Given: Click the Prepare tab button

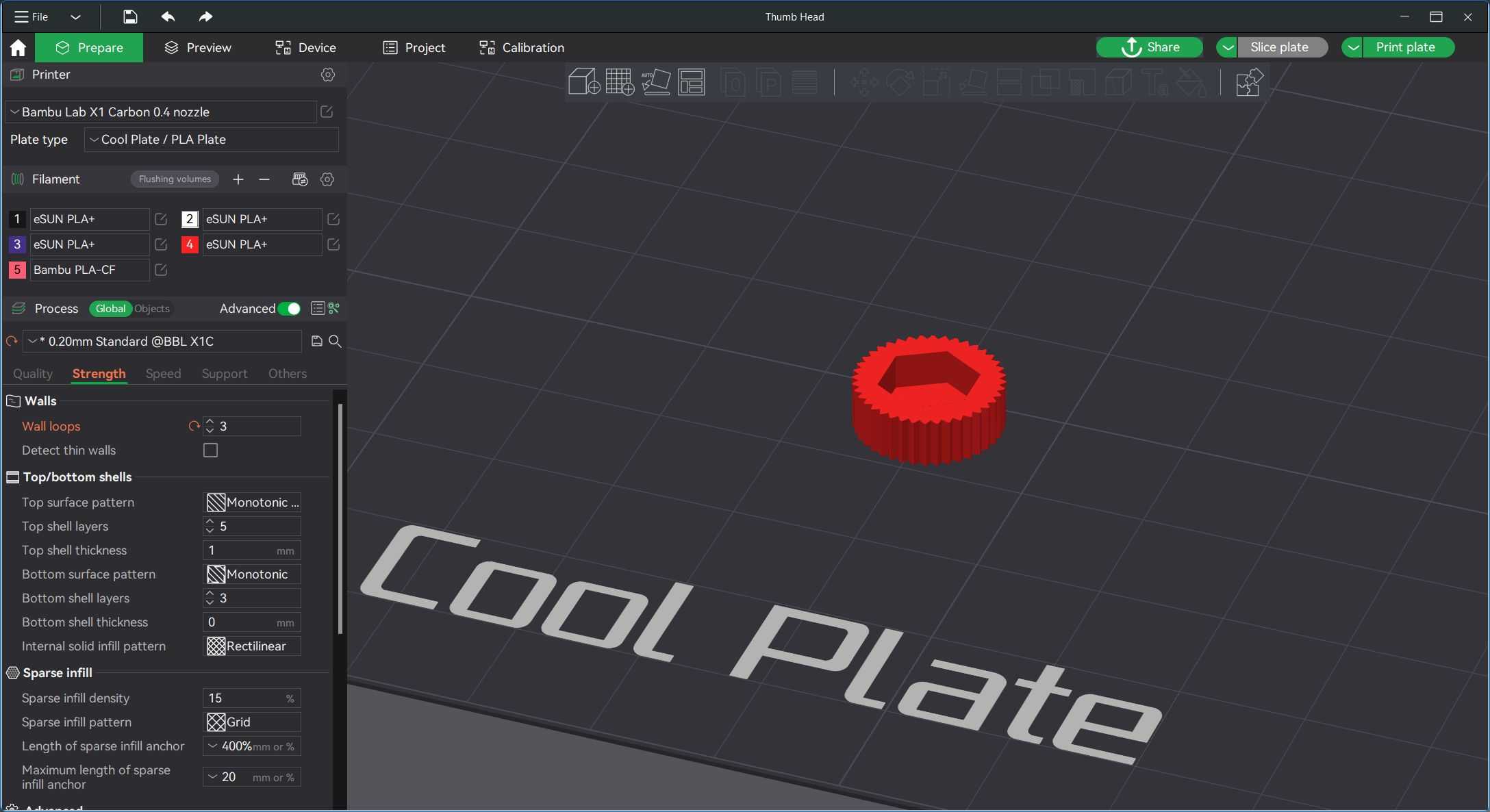Looking at the screenshot, I should coord(89,47).
